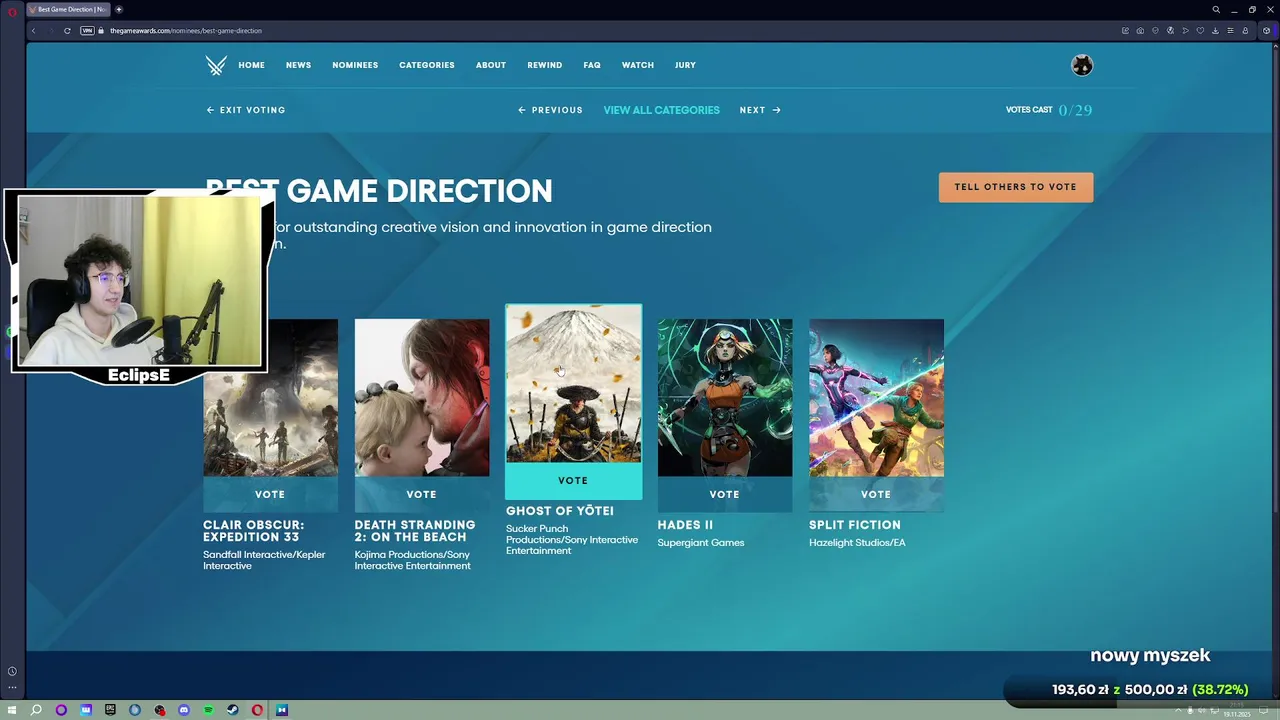1280x720 pixels.
Task: Open WATCH navigation item
Action: point(638,65)
